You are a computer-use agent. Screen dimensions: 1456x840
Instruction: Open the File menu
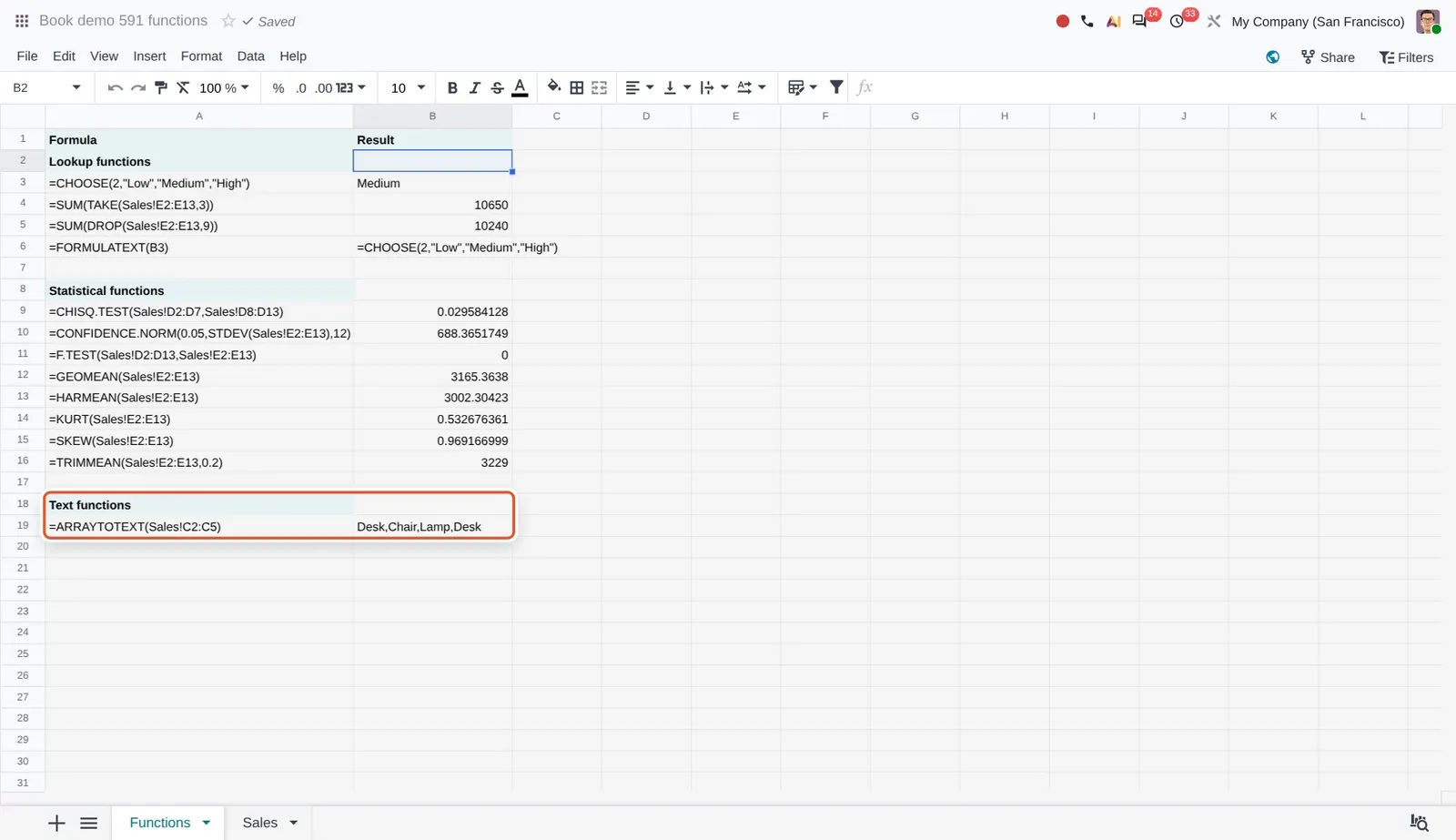point(27,56)
